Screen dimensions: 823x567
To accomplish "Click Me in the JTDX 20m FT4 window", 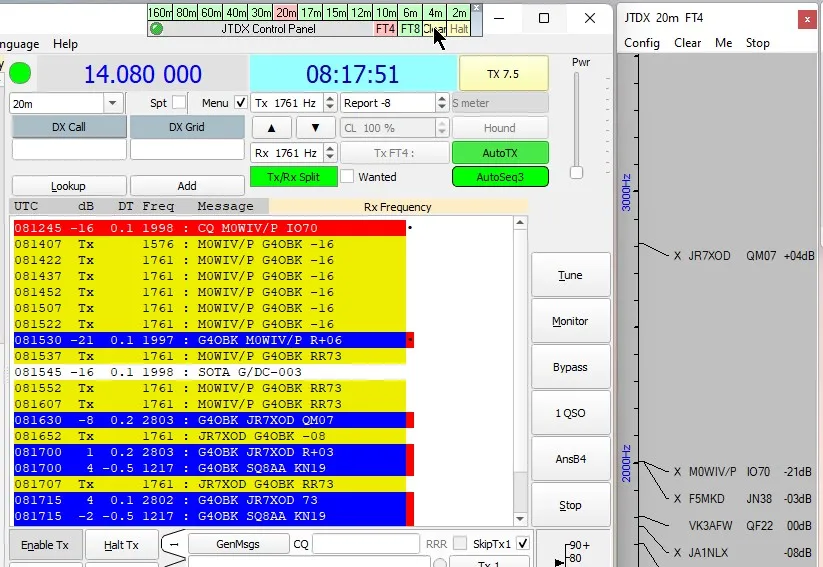I will coord(723,43).
